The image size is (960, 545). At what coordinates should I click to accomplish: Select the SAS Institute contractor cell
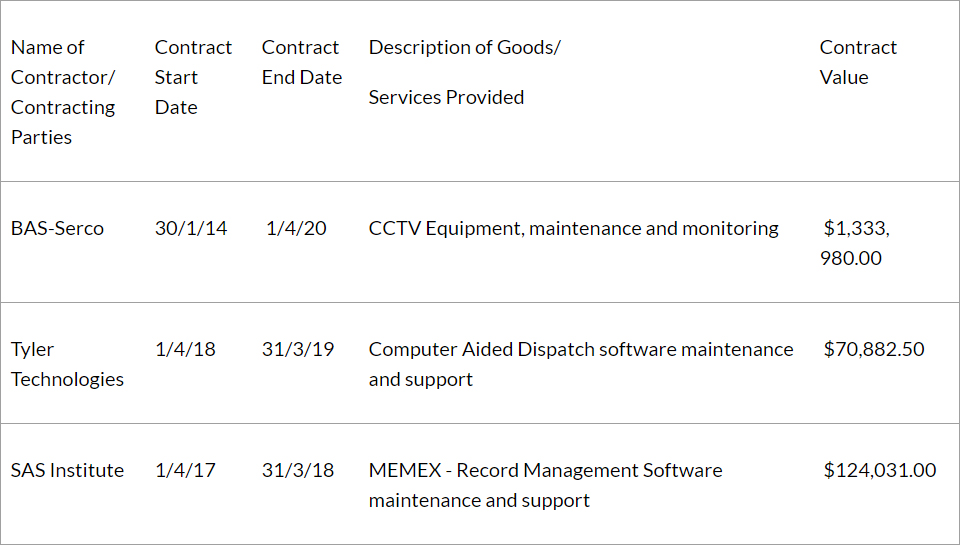67,470
